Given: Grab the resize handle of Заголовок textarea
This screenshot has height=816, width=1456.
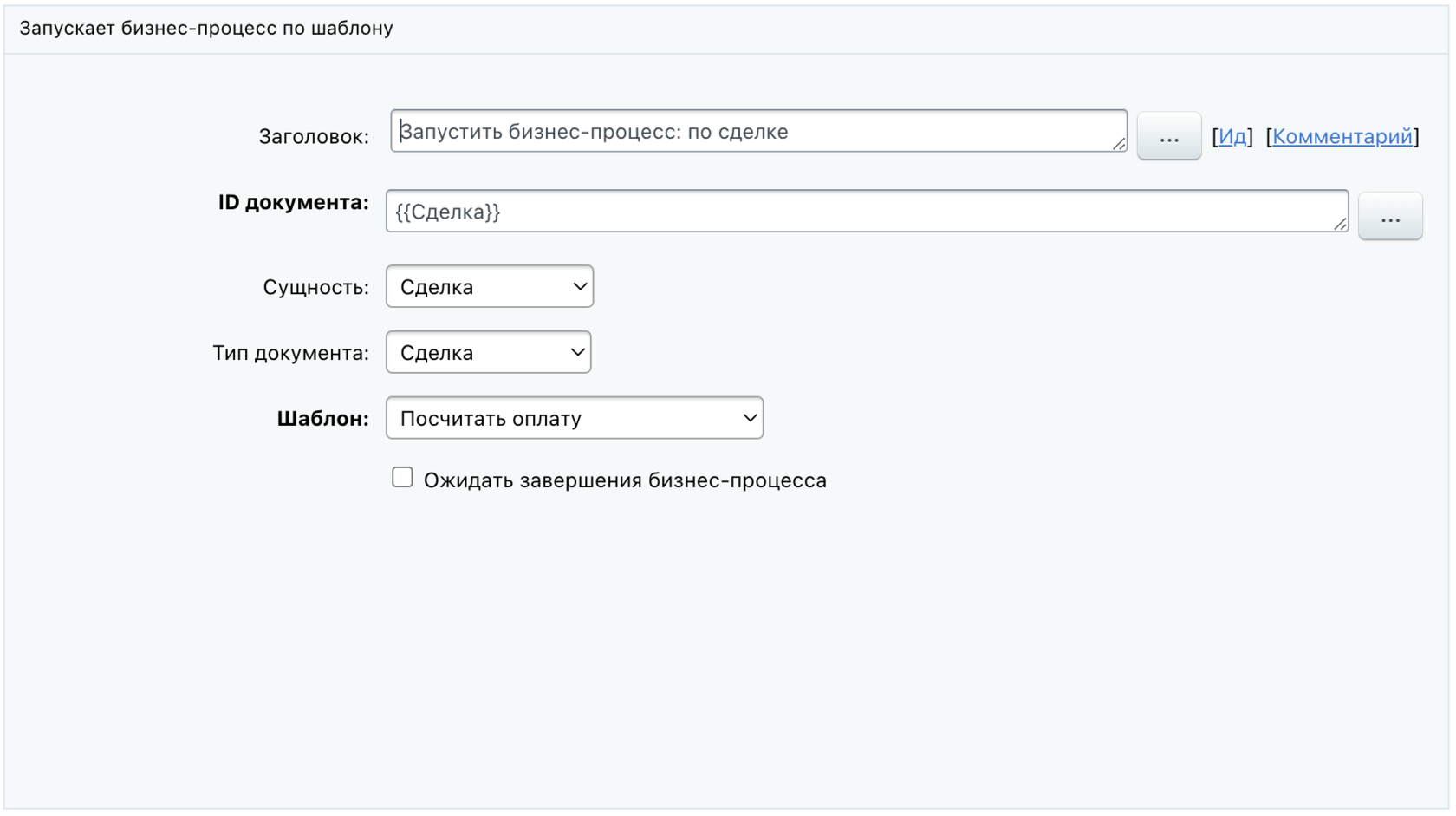Looking at the screenshot, I should pos(1119,144).
